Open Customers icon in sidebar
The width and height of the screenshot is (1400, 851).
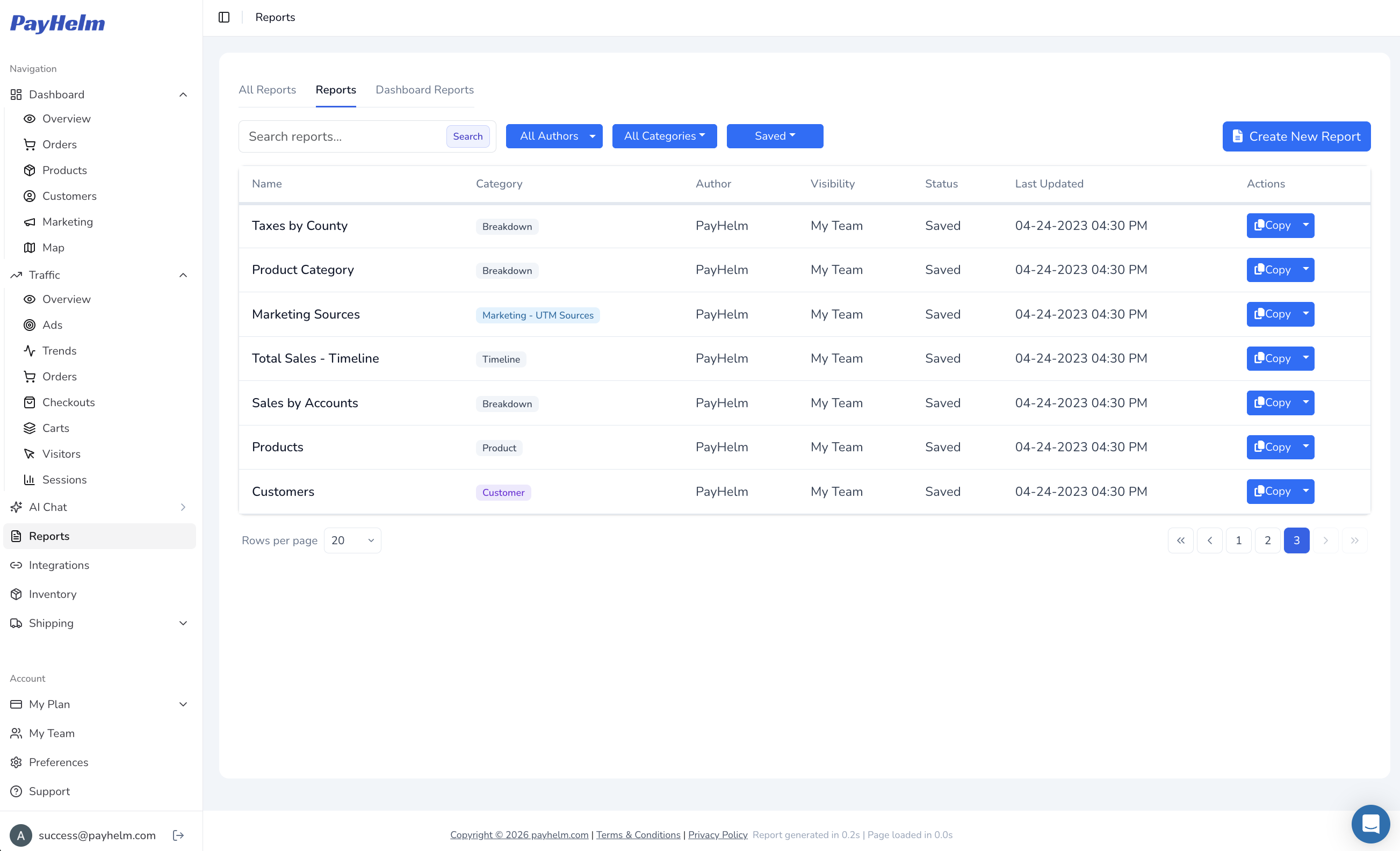click(30, 196)
